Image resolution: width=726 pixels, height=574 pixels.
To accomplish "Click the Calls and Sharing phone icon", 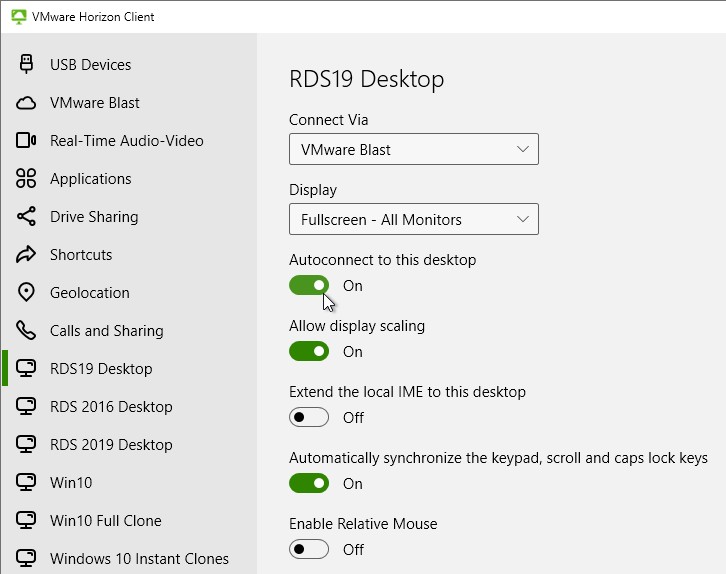I will click(26, 330).
